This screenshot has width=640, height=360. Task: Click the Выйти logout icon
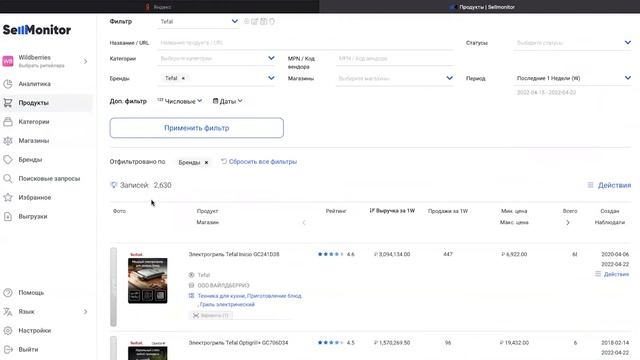(8, 349)
